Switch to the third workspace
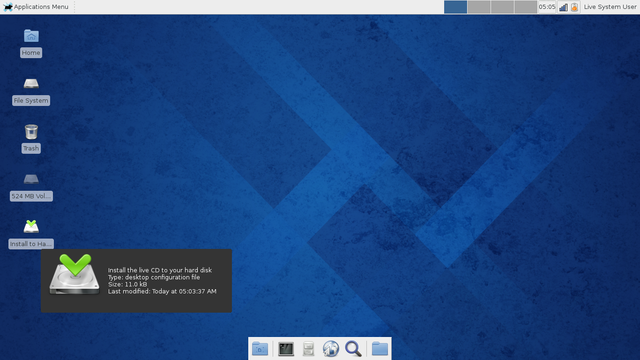 point(502,7)
